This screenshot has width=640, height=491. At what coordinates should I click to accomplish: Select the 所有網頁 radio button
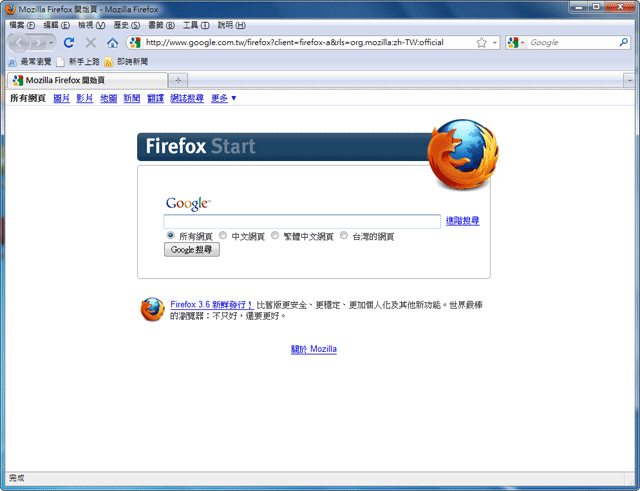point(171,235)
